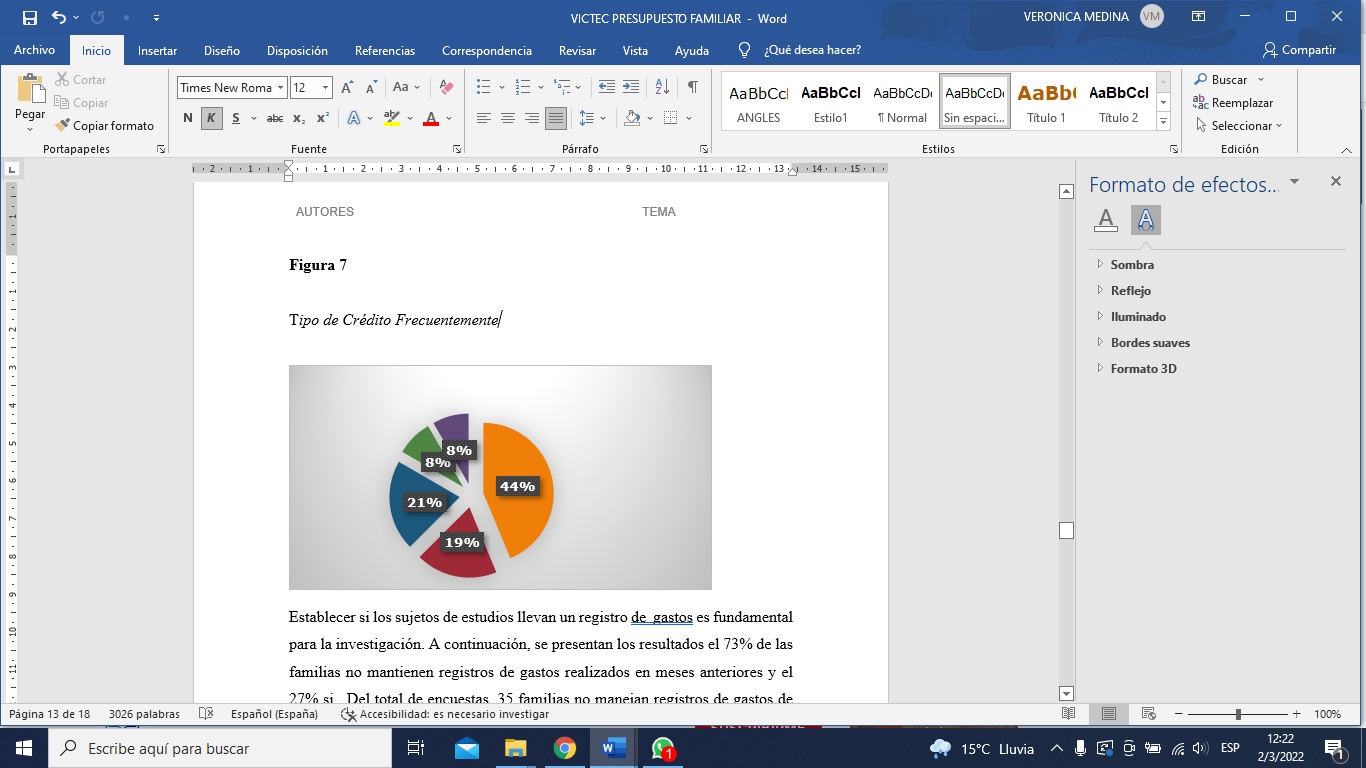Expand the Sombra section
This screenshot has width=1366, height=768.
(1132, 265)
